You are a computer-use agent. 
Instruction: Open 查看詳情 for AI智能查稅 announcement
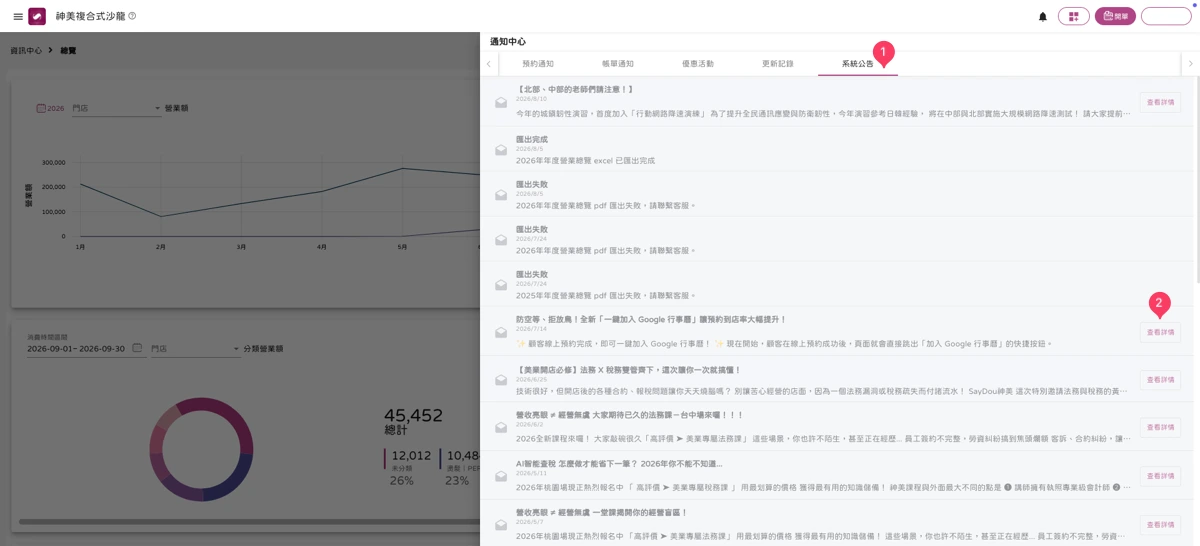coord(1160,476)
